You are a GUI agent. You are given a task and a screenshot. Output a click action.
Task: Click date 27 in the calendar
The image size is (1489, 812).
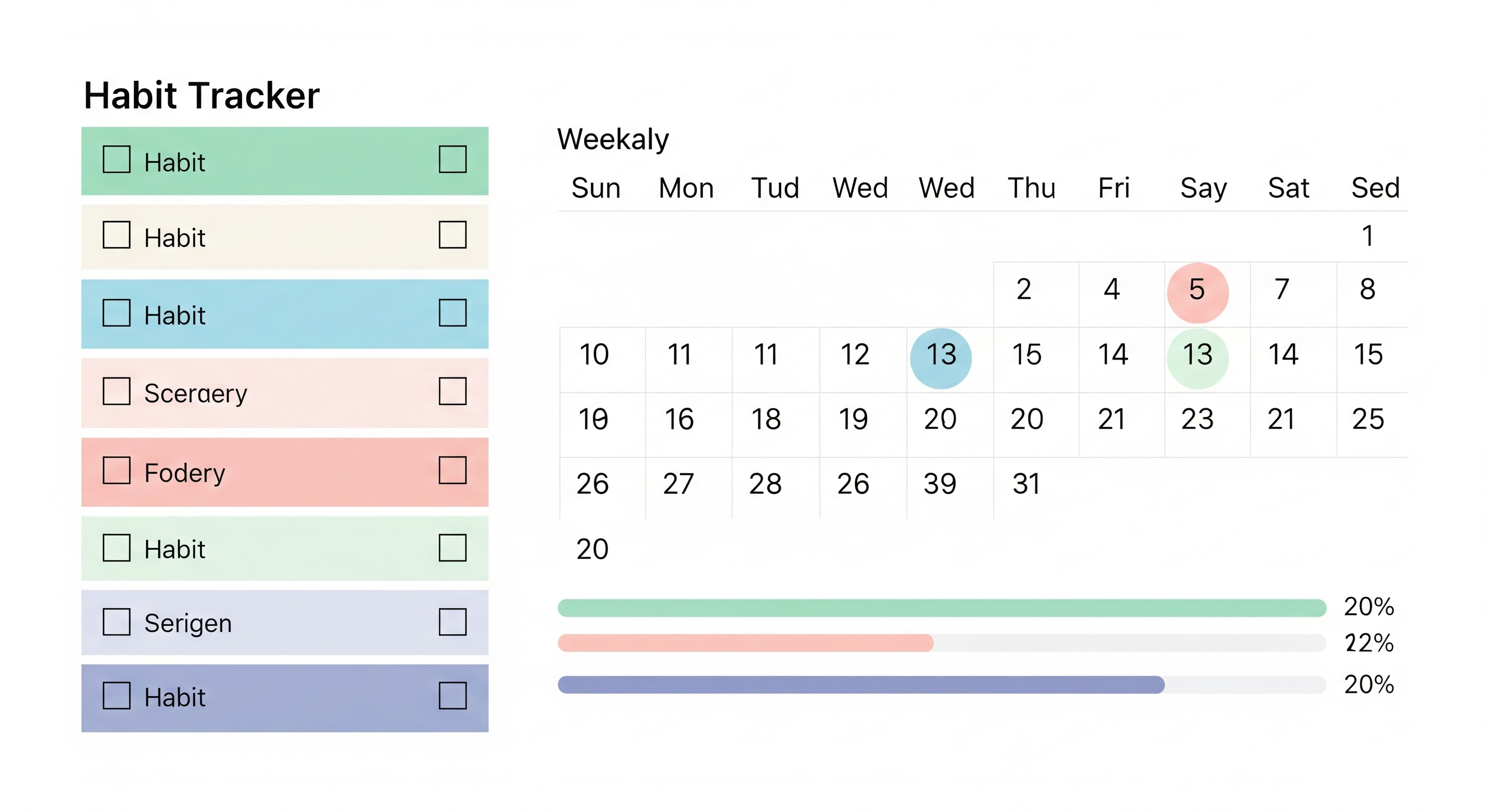pyautogui.click(x=678, y=484)
